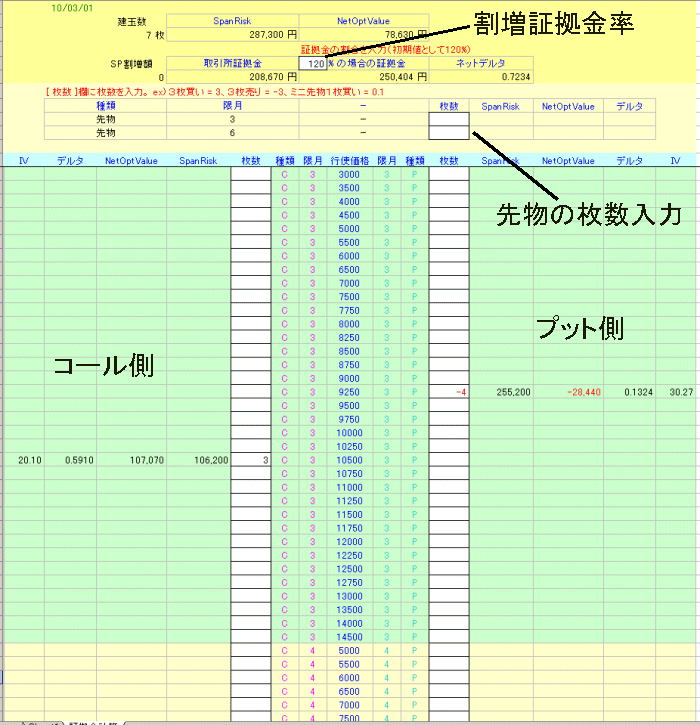
Task: Select the 6-month futures quantity input cell
Action: point(448,132)
